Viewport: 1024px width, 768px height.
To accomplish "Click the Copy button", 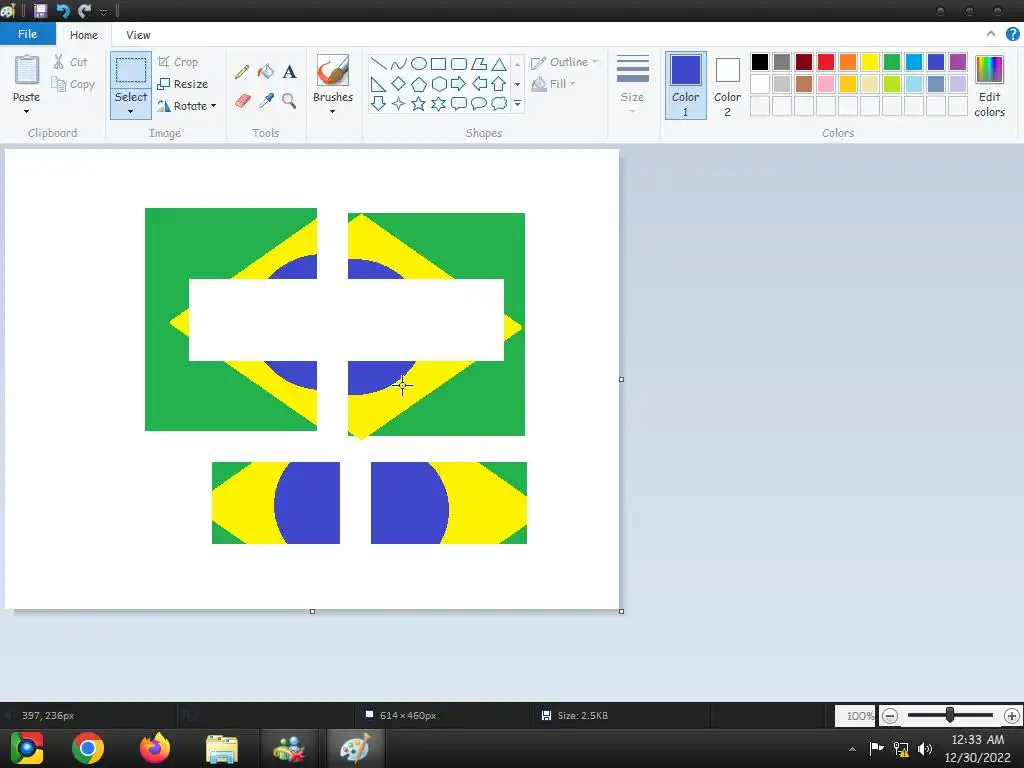I will tap(73, 84).
